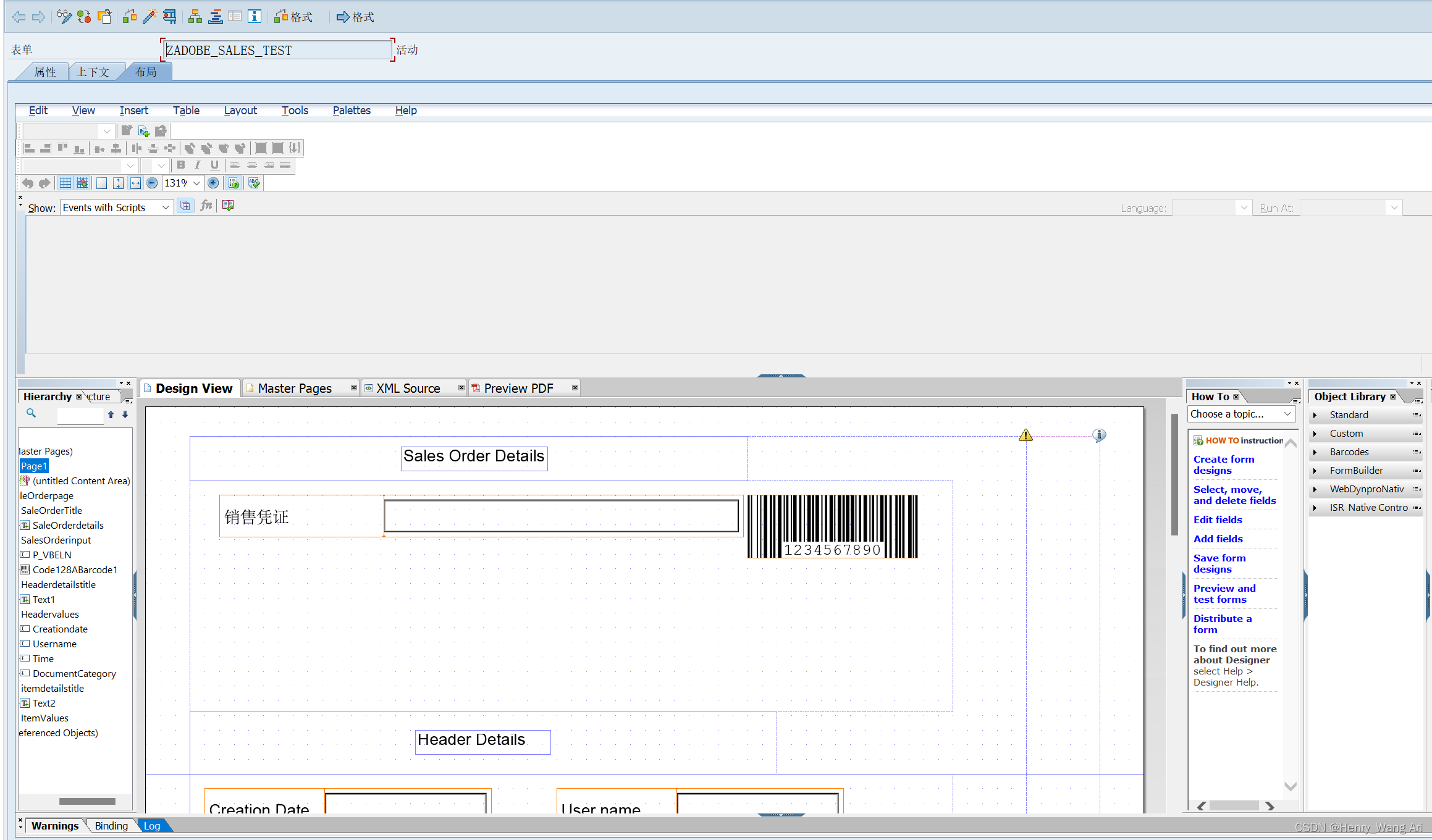Click the fit page width icon
Screen dimensions: 1432x840
[x=135, y=183]
